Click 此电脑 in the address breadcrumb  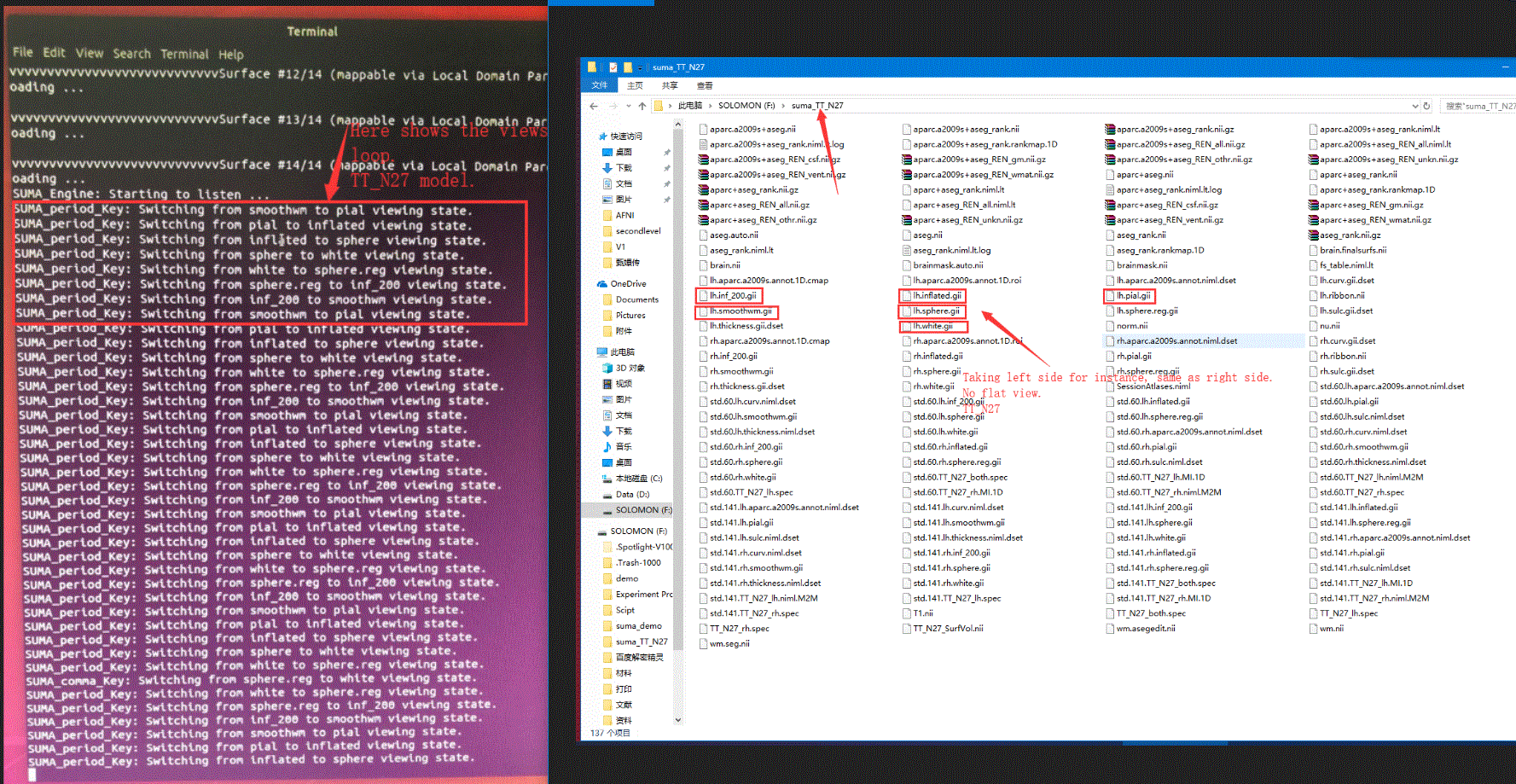pos(689,106)
